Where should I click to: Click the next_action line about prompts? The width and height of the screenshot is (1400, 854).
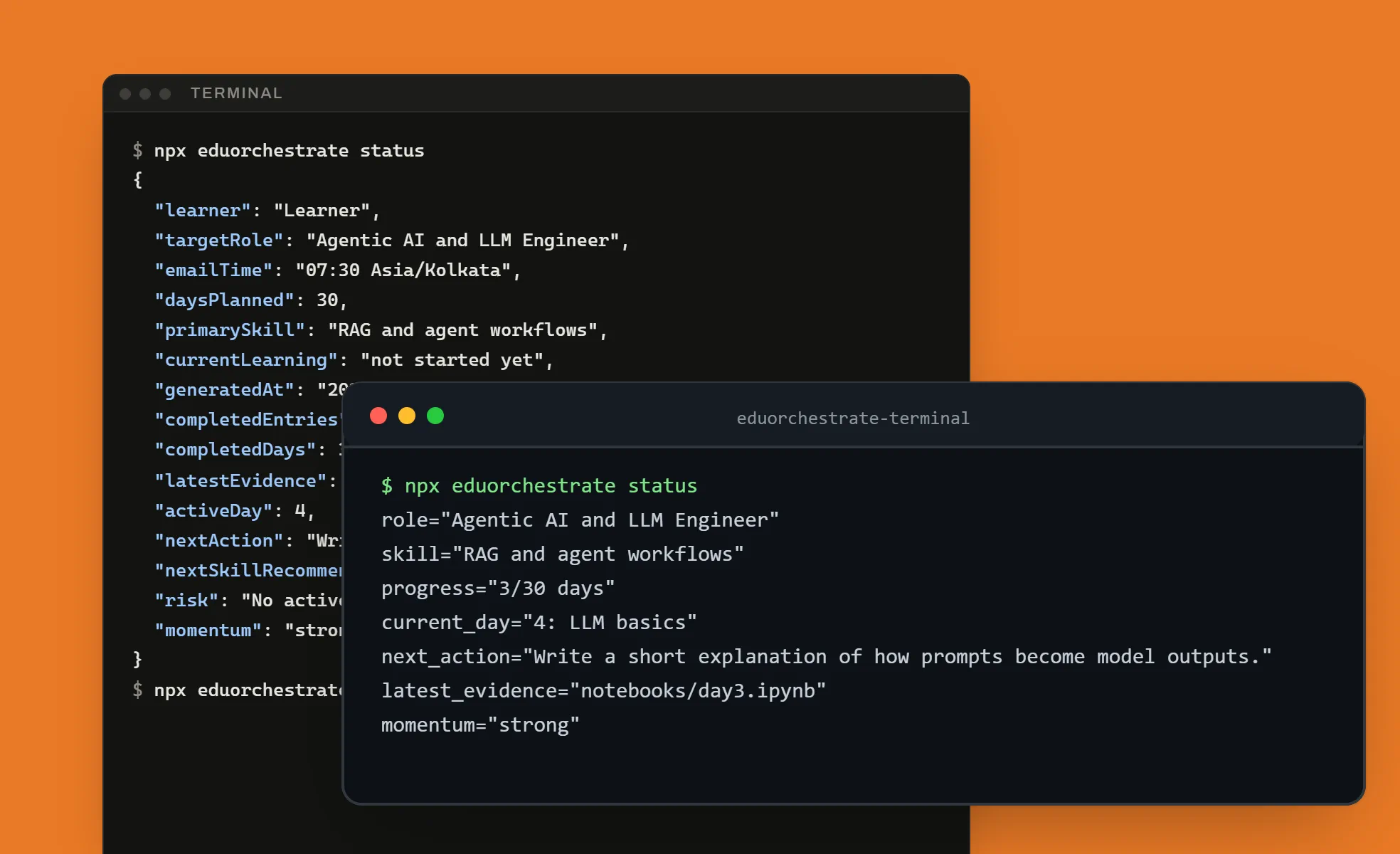[826, 656]
